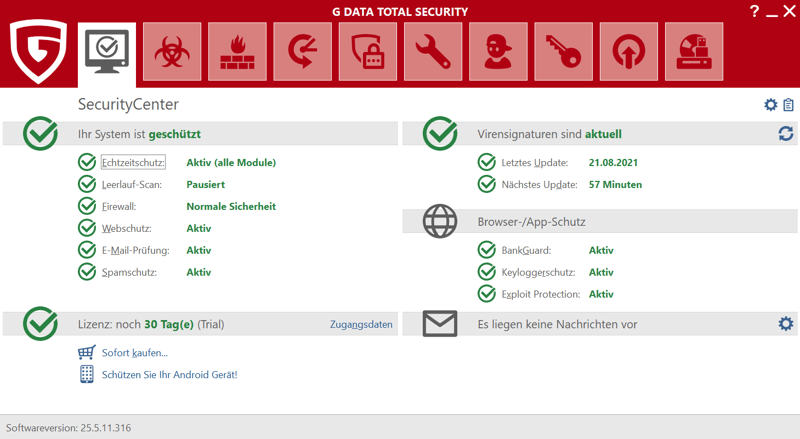
Task: Open SecurityCenter settings gear icon
Action: [770, 105]
